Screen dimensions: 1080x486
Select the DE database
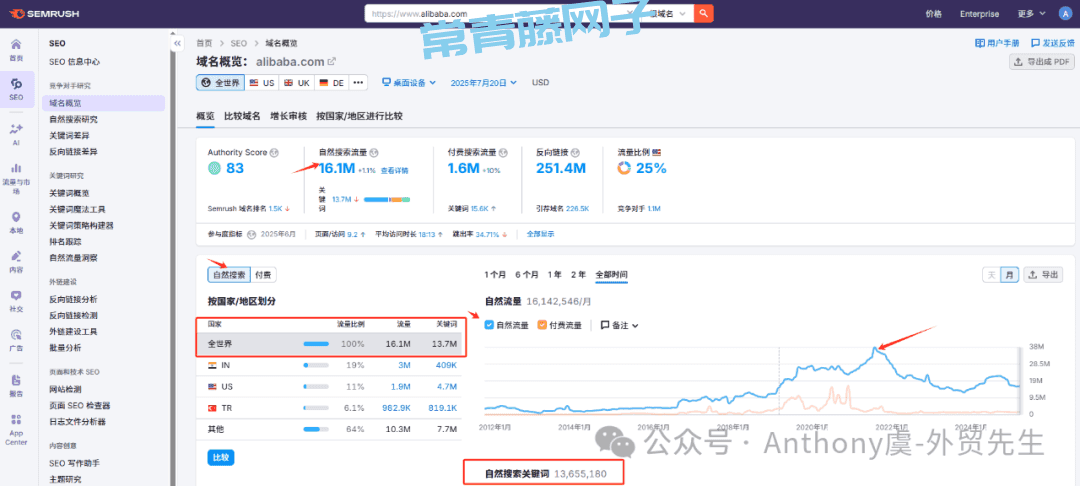[x=332, y=83]
